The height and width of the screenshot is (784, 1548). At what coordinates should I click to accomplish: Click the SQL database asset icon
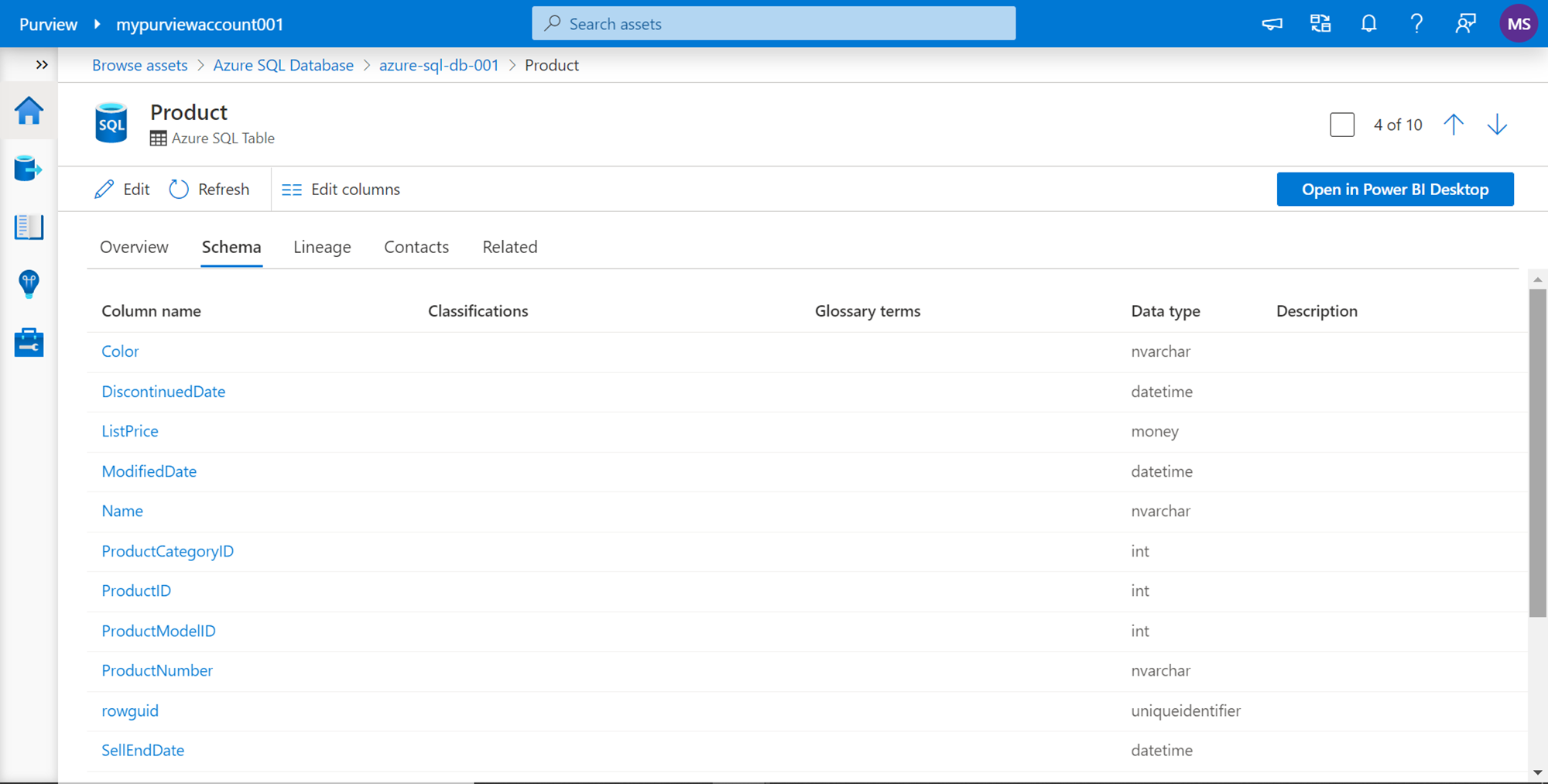click(111, 123)
